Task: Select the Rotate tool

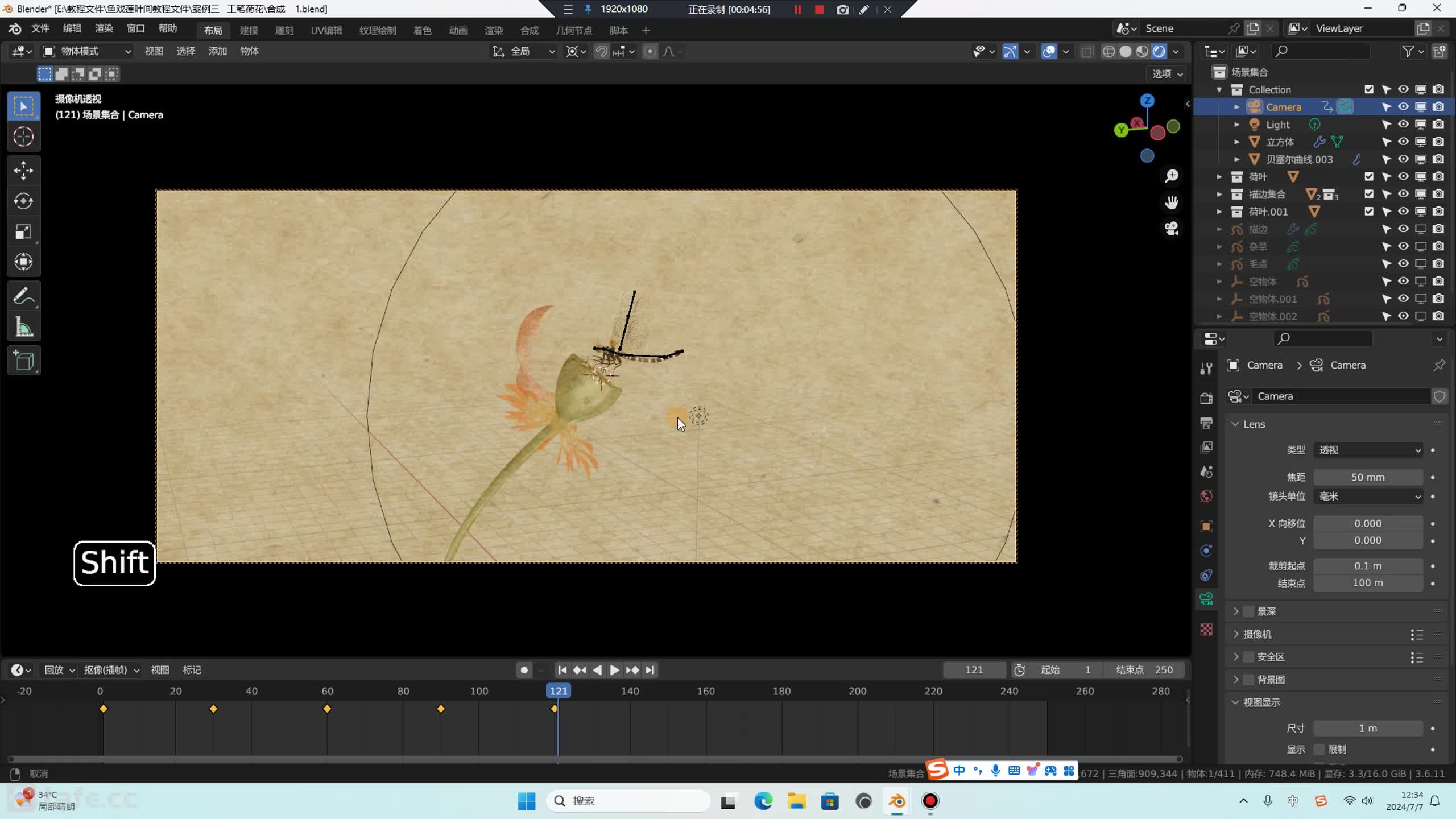Action: pos(23,201)
